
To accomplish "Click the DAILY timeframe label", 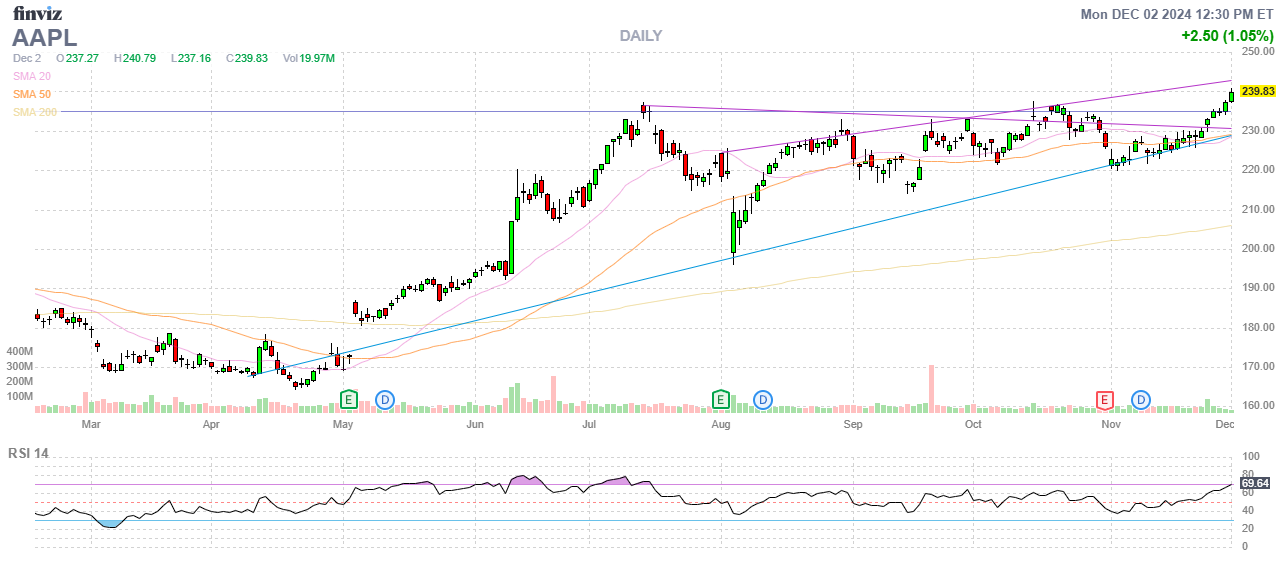I will 640,36.
